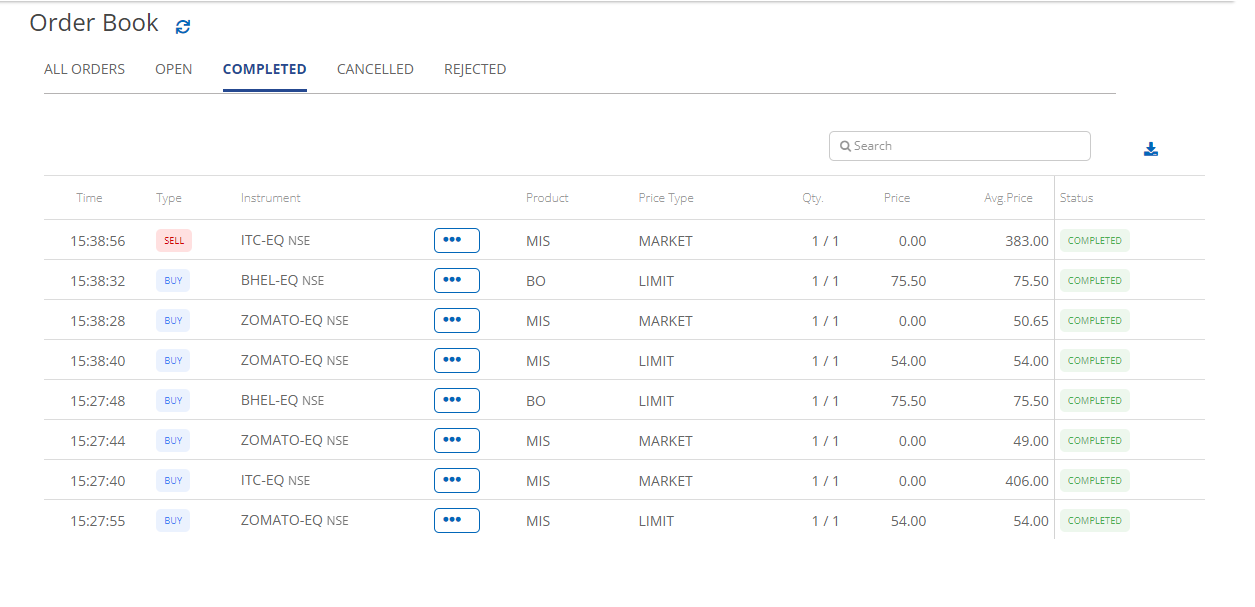The width and height of the screenshot is (1255, 607).
Task: Click the 406.00 average price value
Action: pyautogui.click(x=1027, y=481)
